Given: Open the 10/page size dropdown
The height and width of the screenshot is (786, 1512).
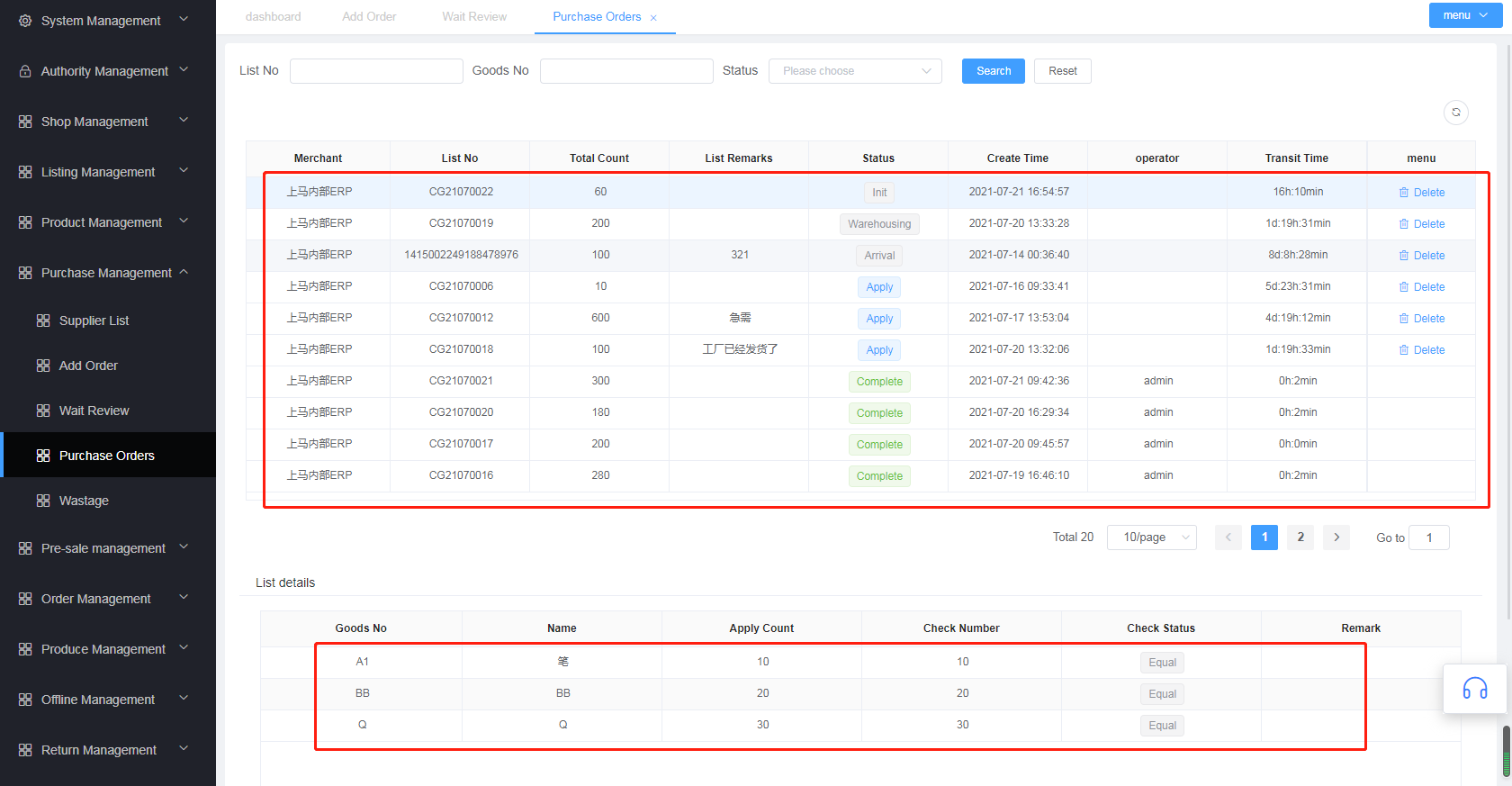Looking at the screenshot, I should coord(1152,538).
